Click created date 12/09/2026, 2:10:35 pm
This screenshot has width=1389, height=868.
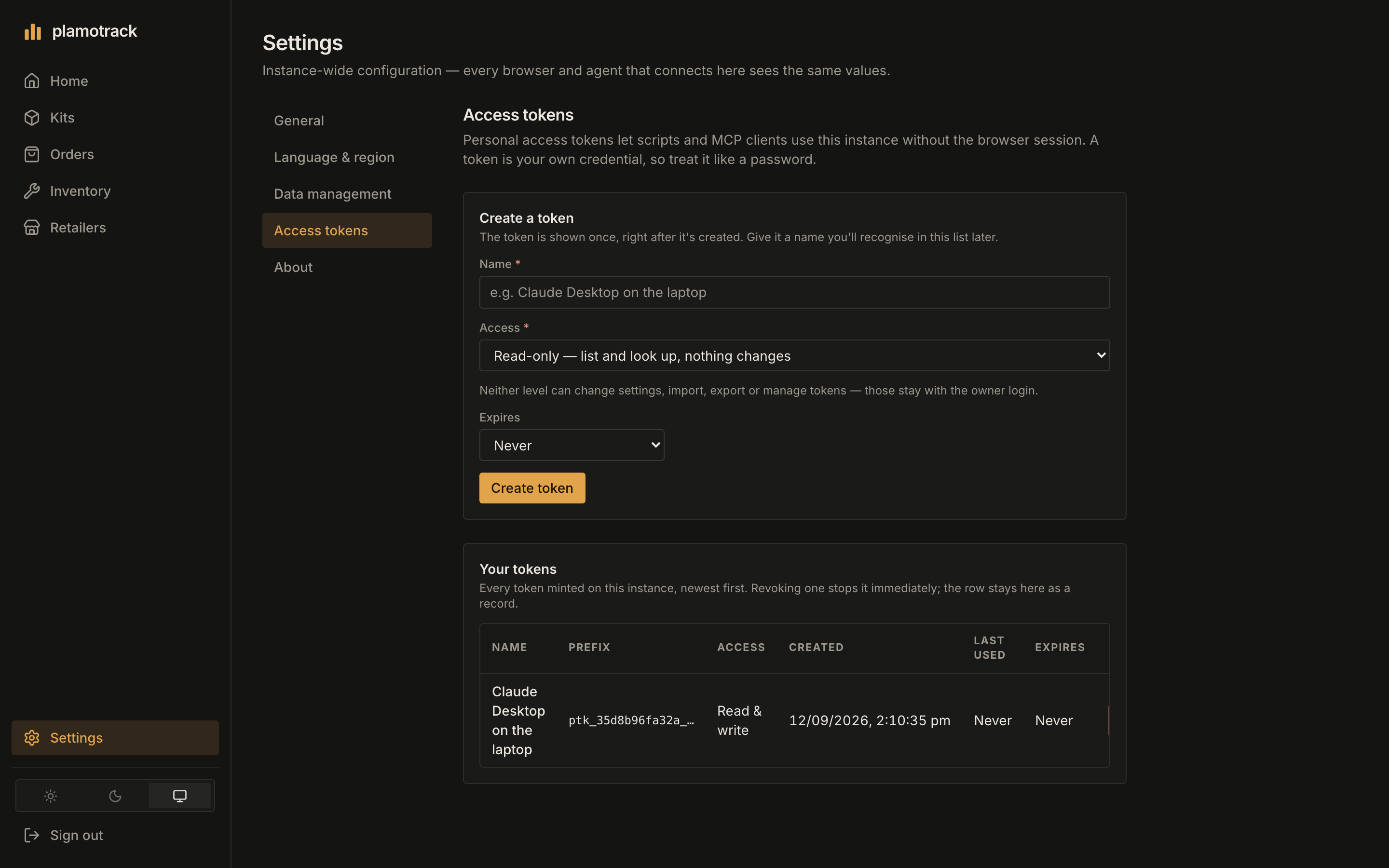pyautogui.click(x=870, y=720)
